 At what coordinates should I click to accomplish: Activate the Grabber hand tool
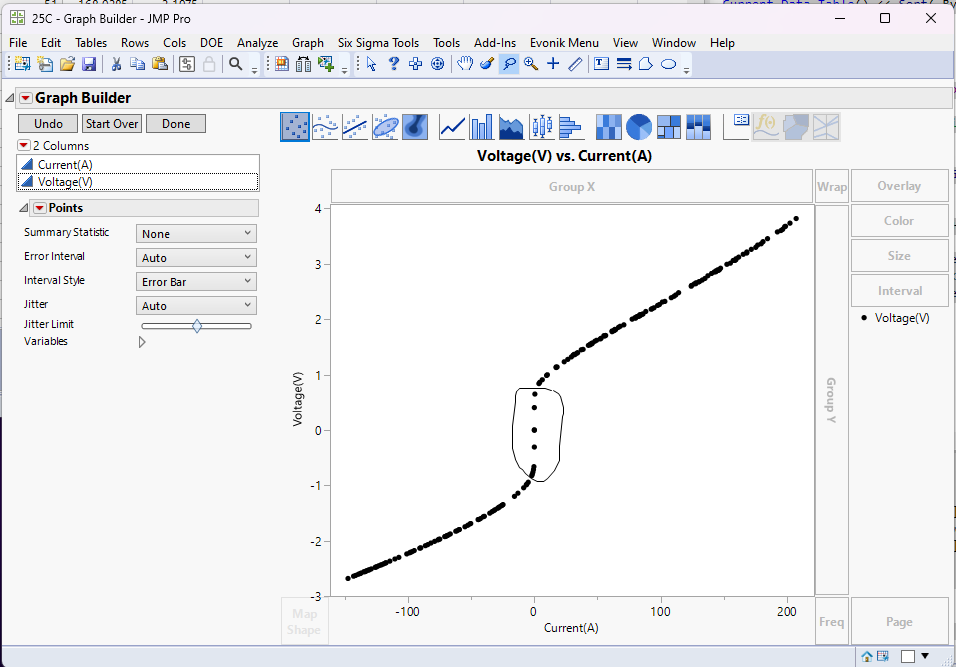(465, 64)
